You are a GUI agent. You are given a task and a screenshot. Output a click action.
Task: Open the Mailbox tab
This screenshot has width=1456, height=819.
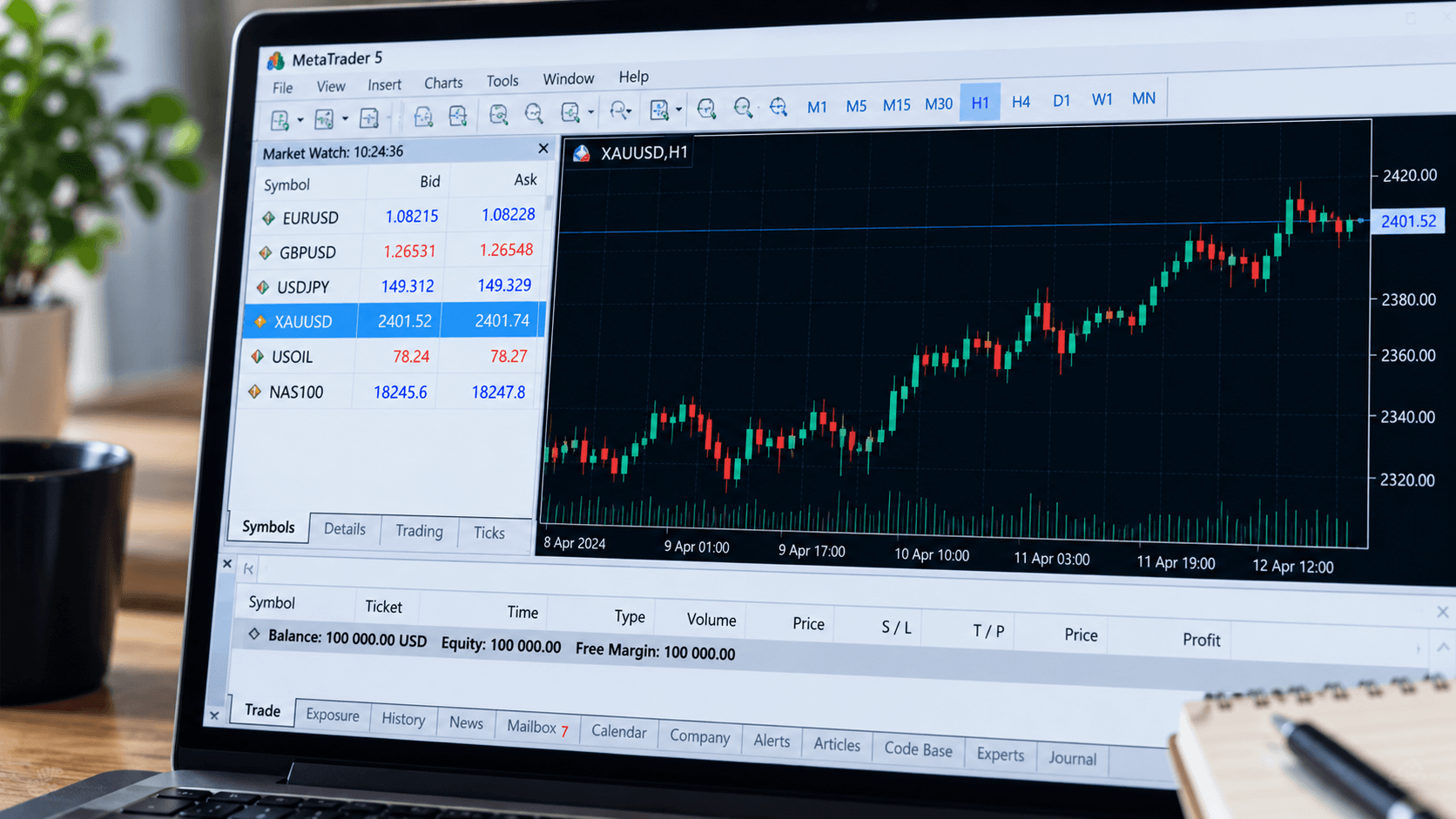tap(537, 728)
